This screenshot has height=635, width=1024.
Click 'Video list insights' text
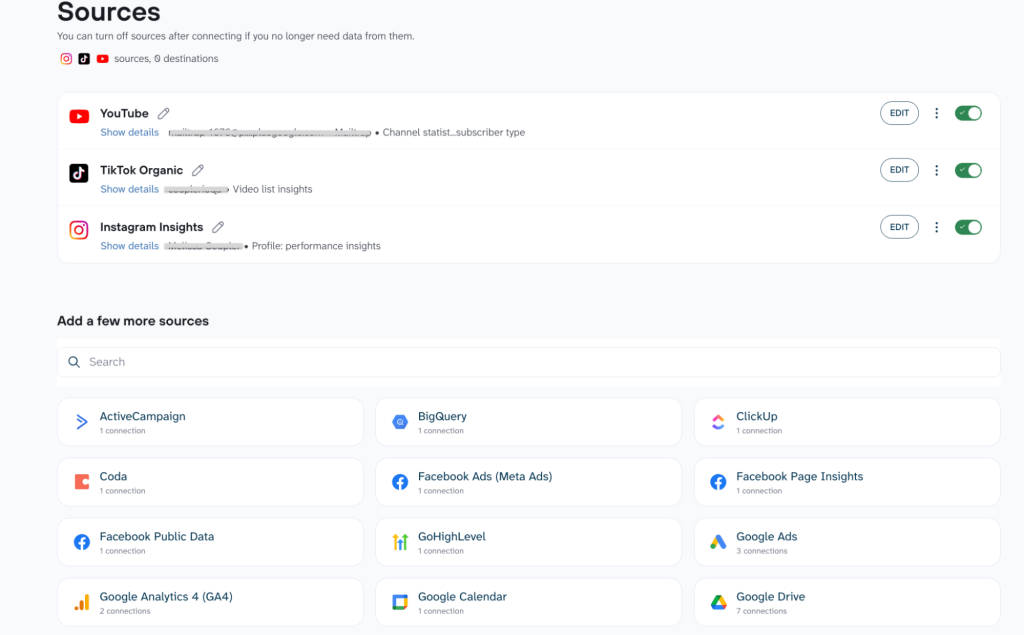click(x=272, y=189)
